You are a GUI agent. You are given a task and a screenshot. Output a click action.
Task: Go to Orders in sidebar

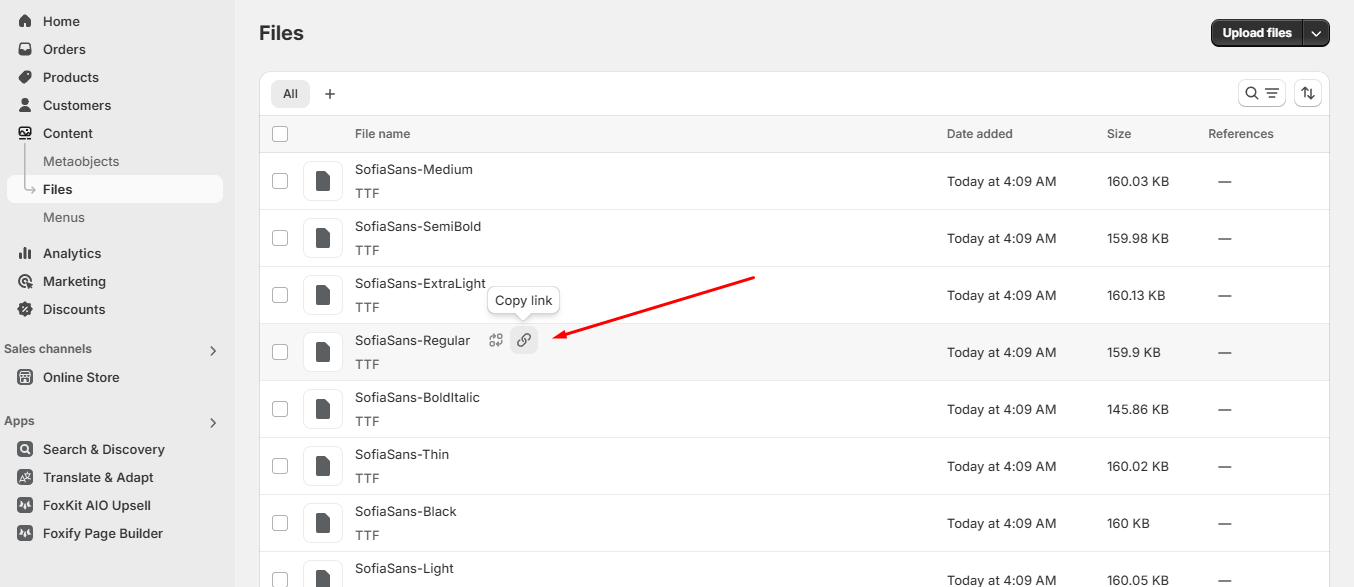64,49
